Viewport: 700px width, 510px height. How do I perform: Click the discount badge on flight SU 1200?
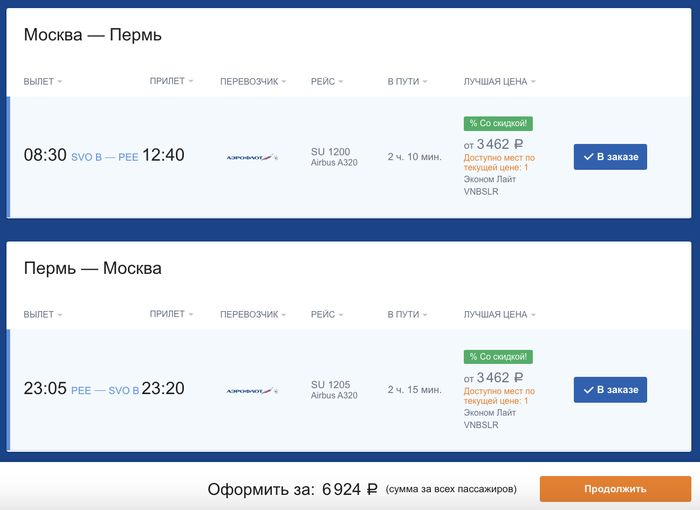[497, 123]
